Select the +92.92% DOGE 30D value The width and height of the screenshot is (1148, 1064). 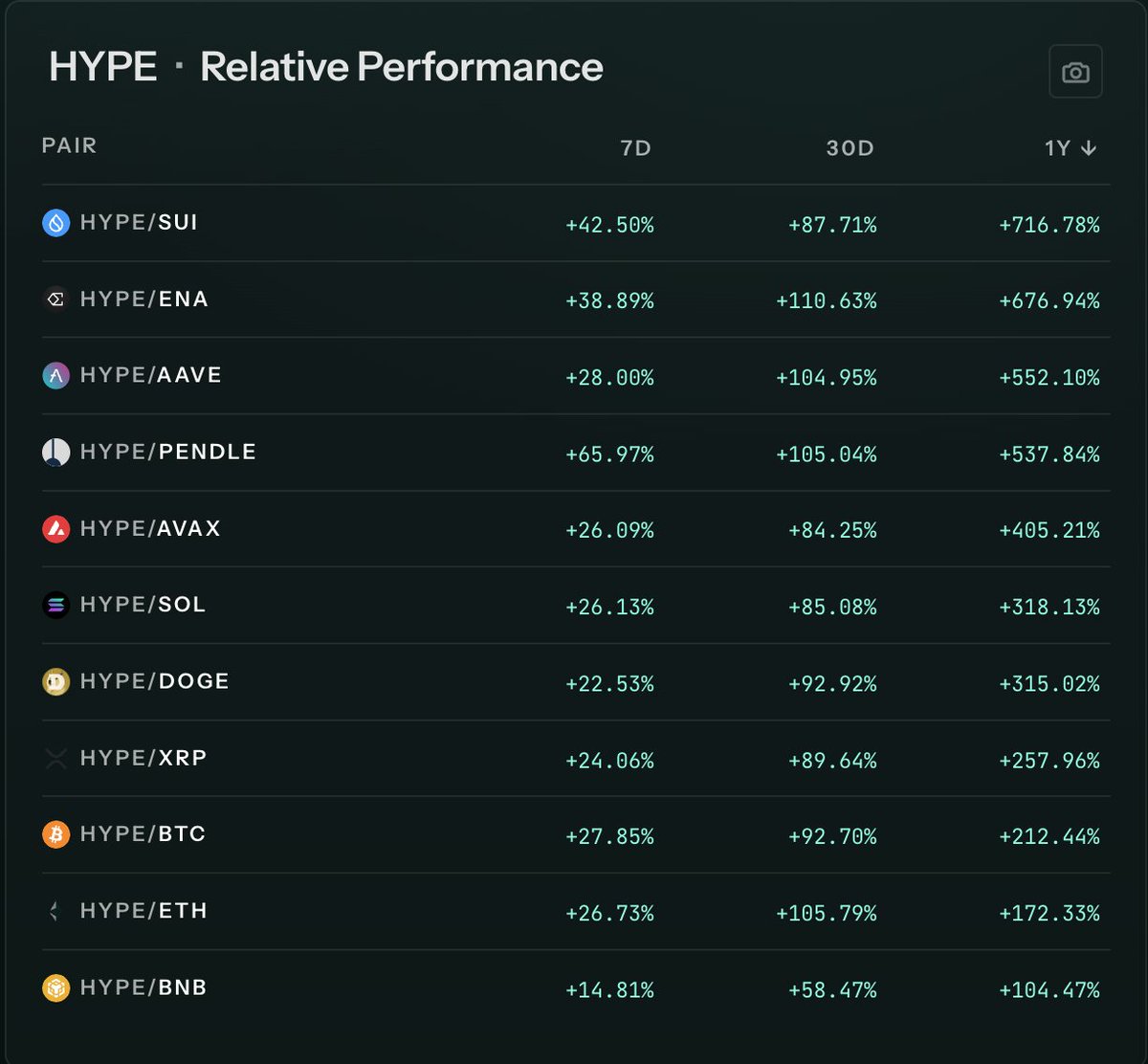(832, 683)
